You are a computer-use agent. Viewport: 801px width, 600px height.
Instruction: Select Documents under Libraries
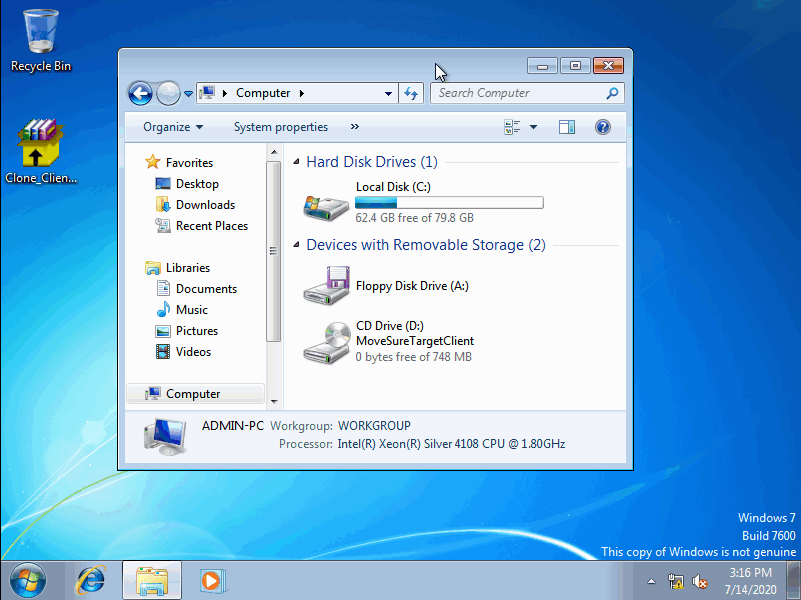click(x=206, y=289)
